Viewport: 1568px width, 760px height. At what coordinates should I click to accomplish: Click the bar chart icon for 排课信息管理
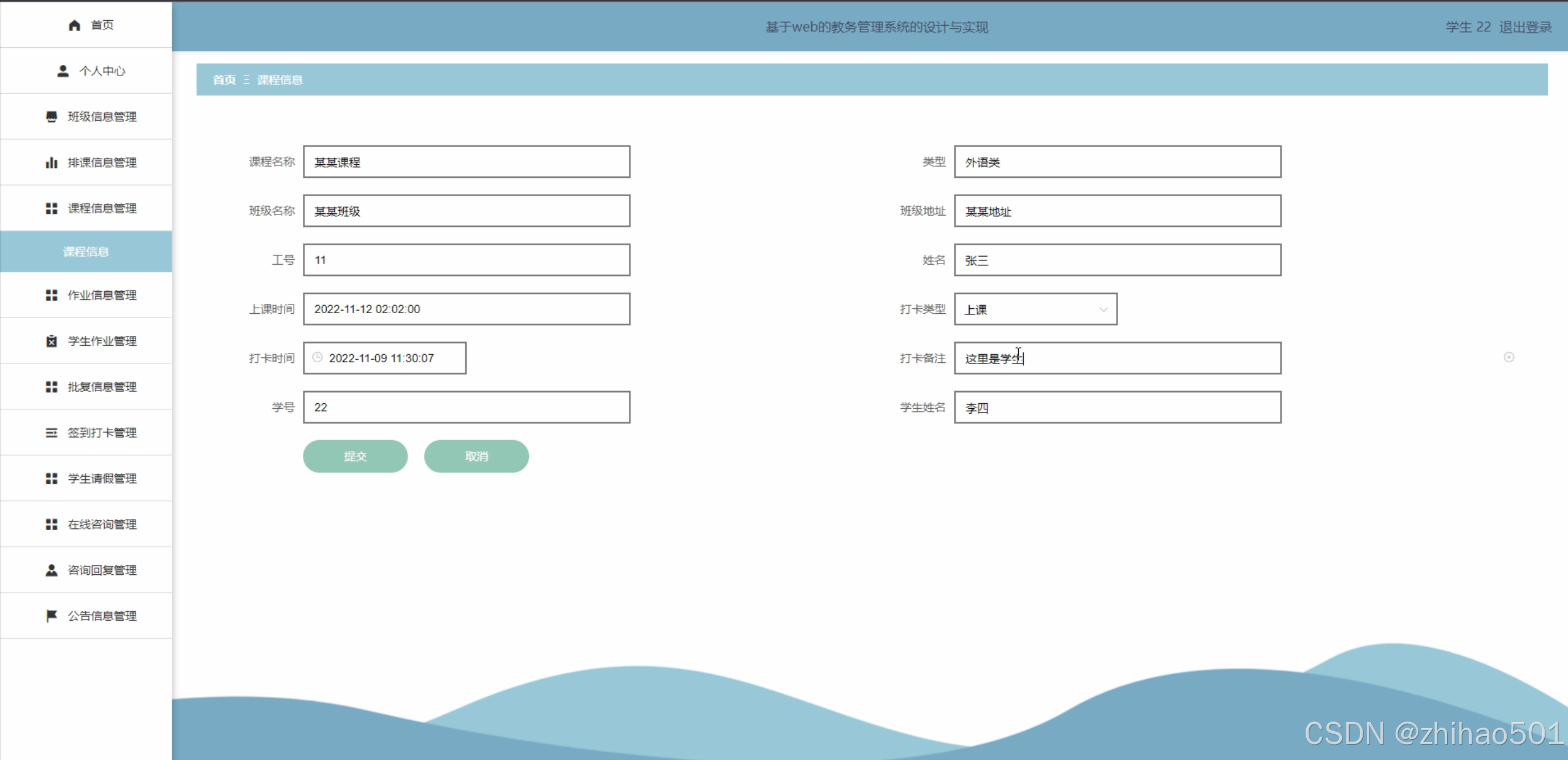51,162
